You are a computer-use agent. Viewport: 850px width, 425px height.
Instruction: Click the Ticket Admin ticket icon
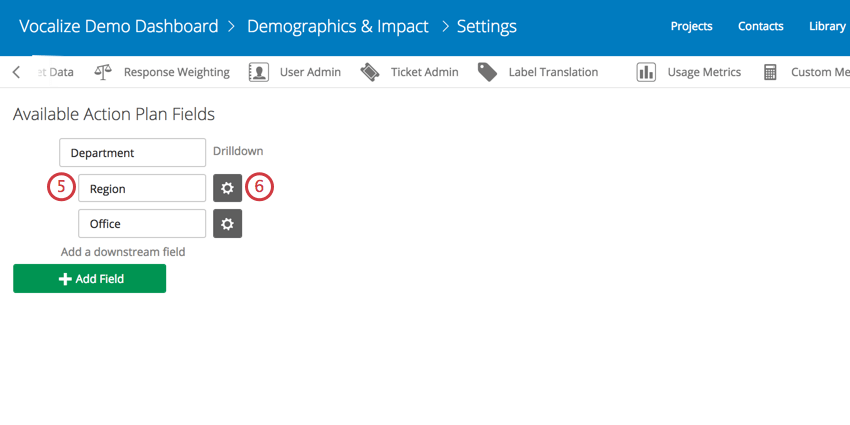(370, 72)
